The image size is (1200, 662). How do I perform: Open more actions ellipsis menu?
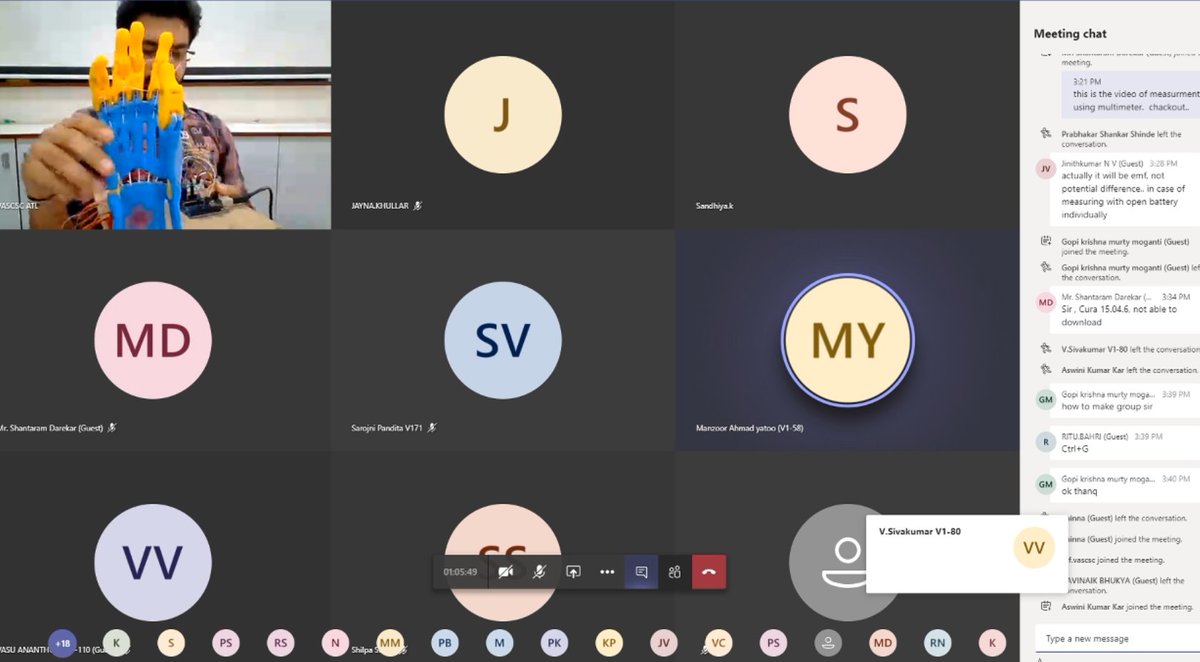pyautogui.click(x=607, y=572)
